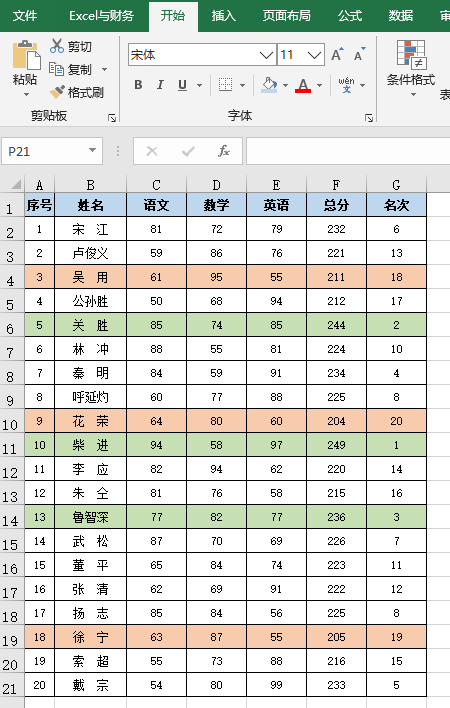Screen dimensions: 450x708
Task: Click the name cell 卢俊义
Action: [90, 253]
